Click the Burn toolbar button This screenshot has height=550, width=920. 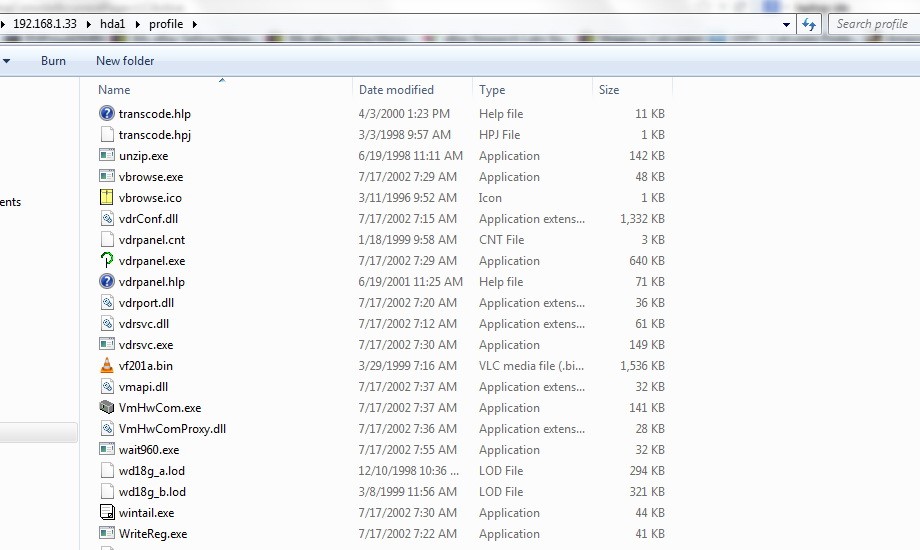click(53, 61)
